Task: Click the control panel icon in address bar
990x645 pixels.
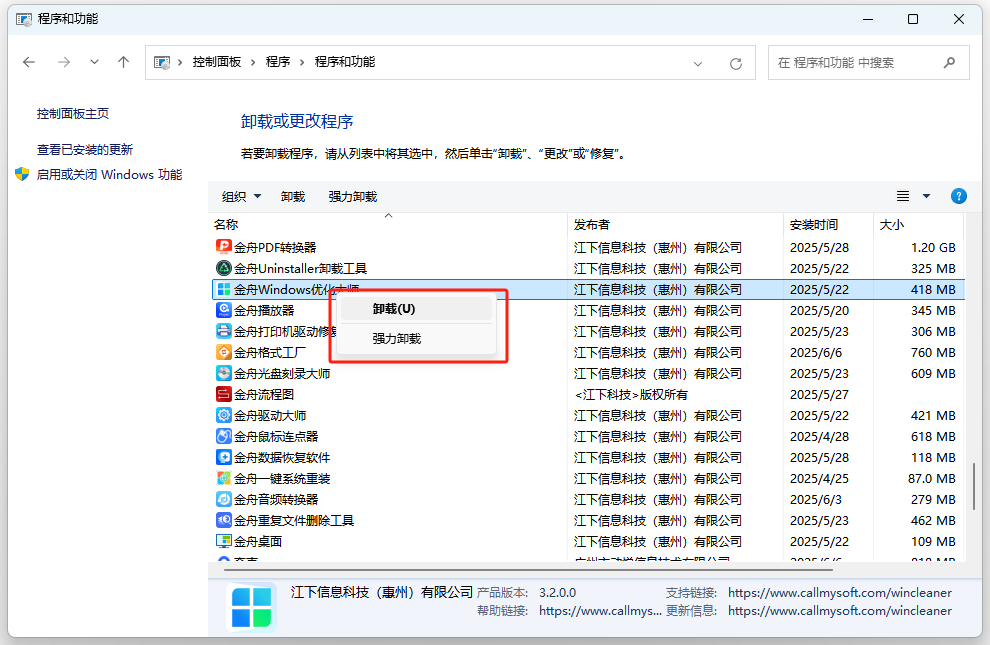Action: pos(162,62)
